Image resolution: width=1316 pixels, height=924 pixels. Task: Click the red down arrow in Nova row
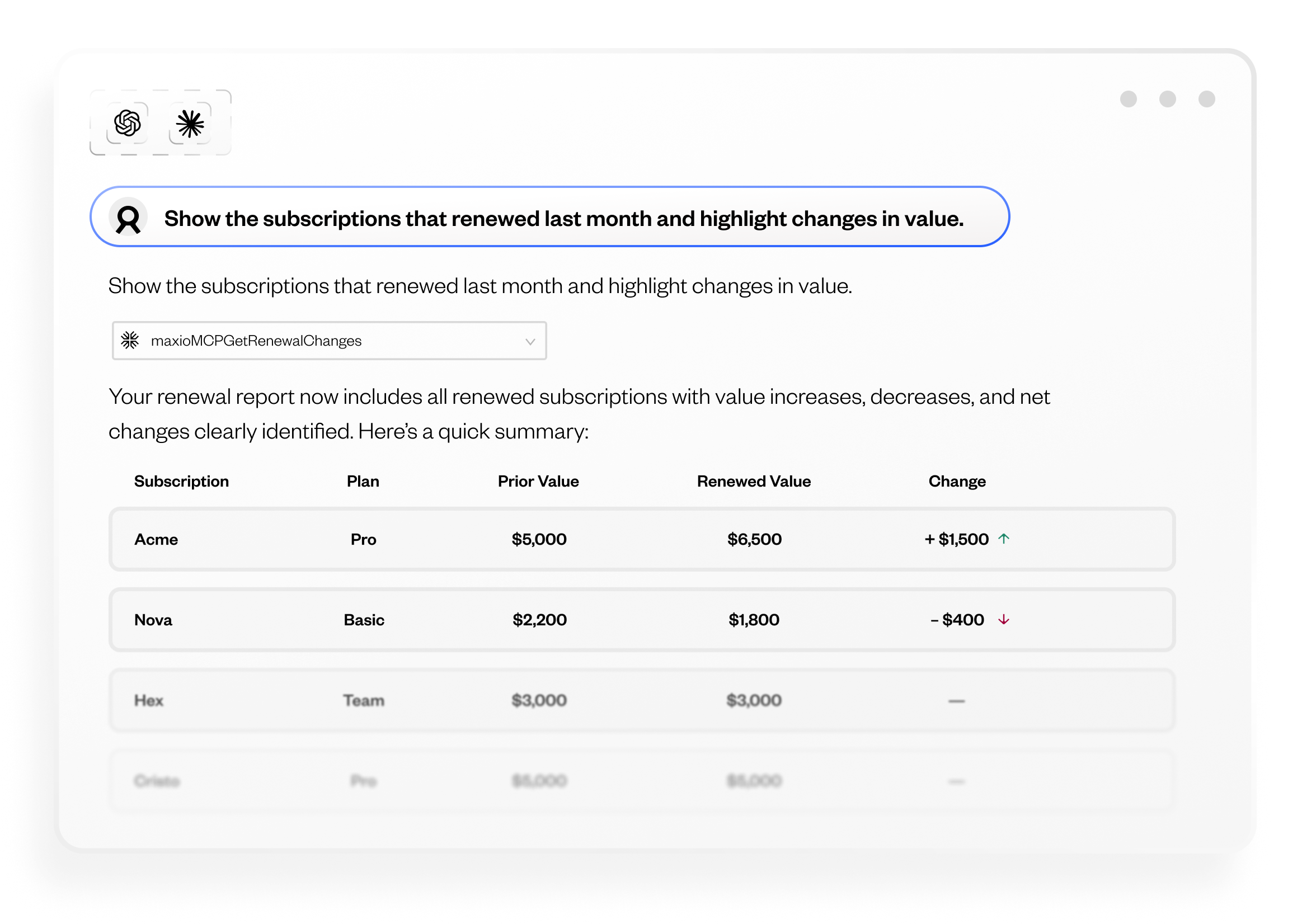pyautogui.click(x=1004, y=619)
